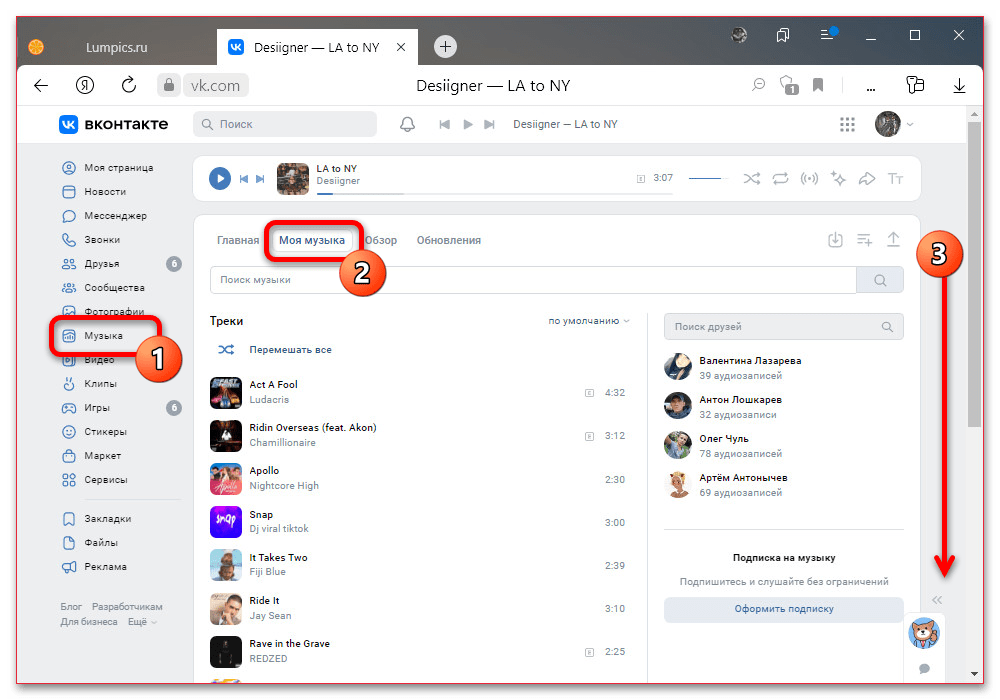
Task: Open LA to NY album cover
Action: [x=293, y=179]
